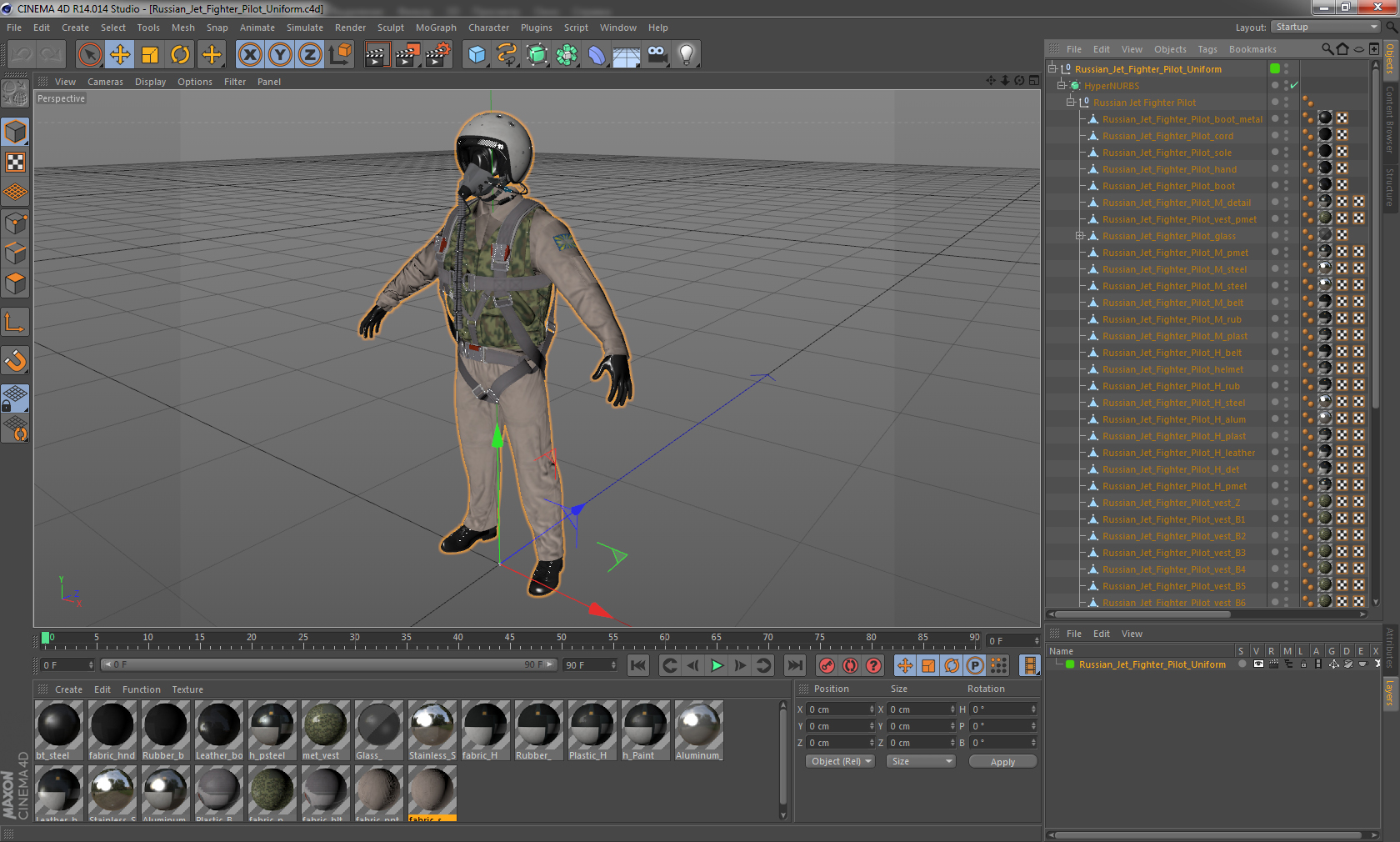Move the timeline playhead at frame 0
Viewport: 1400px width, 842px height.
point(46,638)
